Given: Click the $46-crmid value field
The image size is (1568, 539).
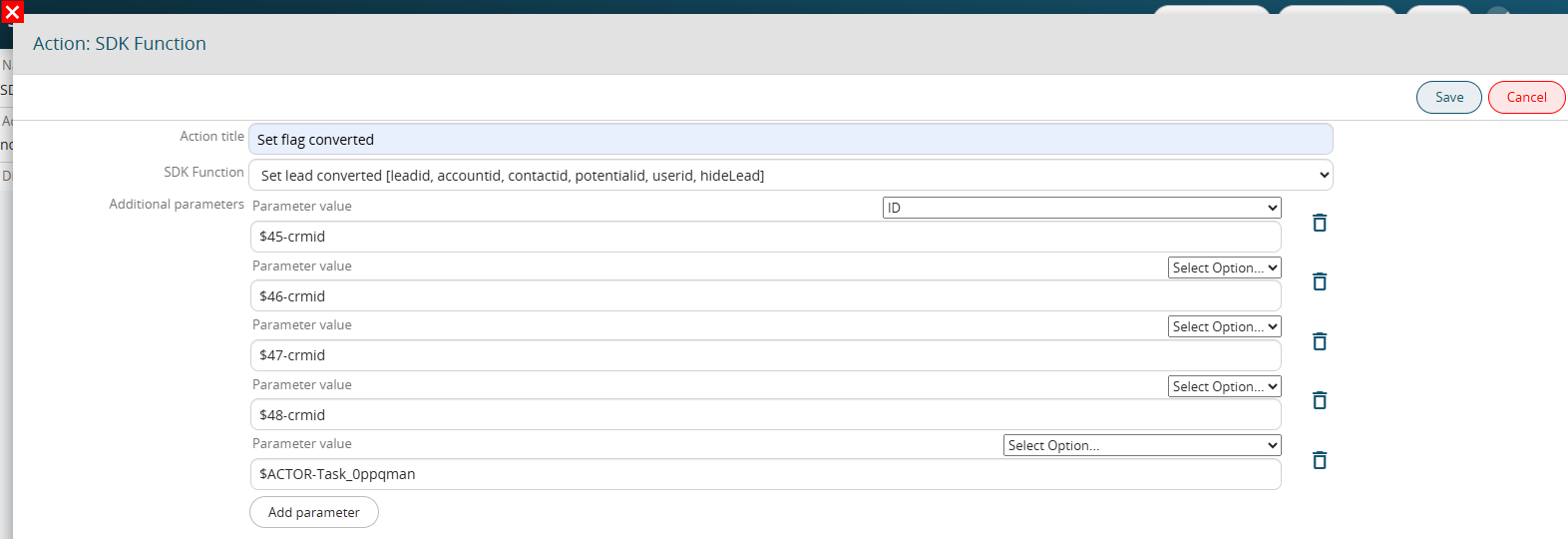Looking at the screenshot, I should (x=766, y=295).
